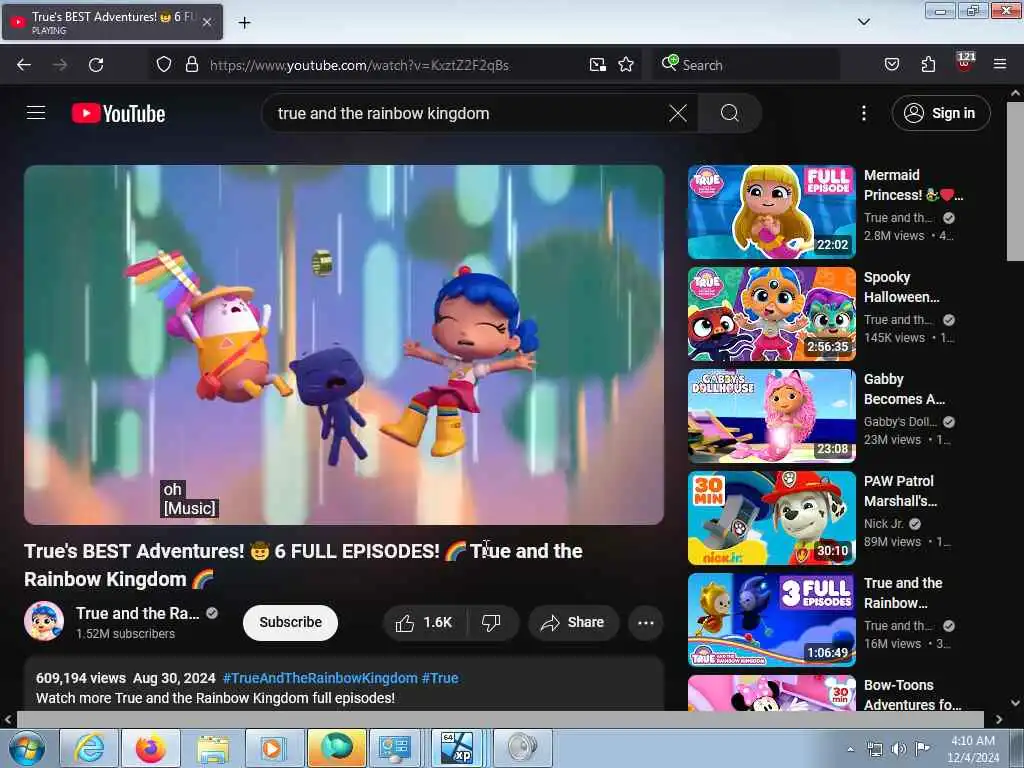Open PAW Patrol Marshall's video thumbnail
This screenshot has width=1024, height=768.
tap(771, 517)
